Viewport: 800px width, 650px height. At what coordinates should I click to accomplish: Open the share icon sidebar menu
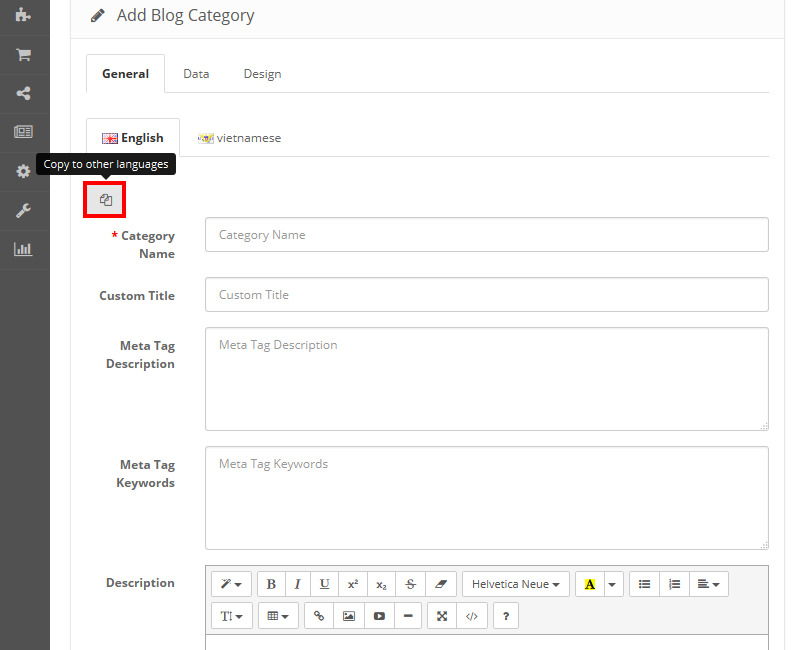23,93
